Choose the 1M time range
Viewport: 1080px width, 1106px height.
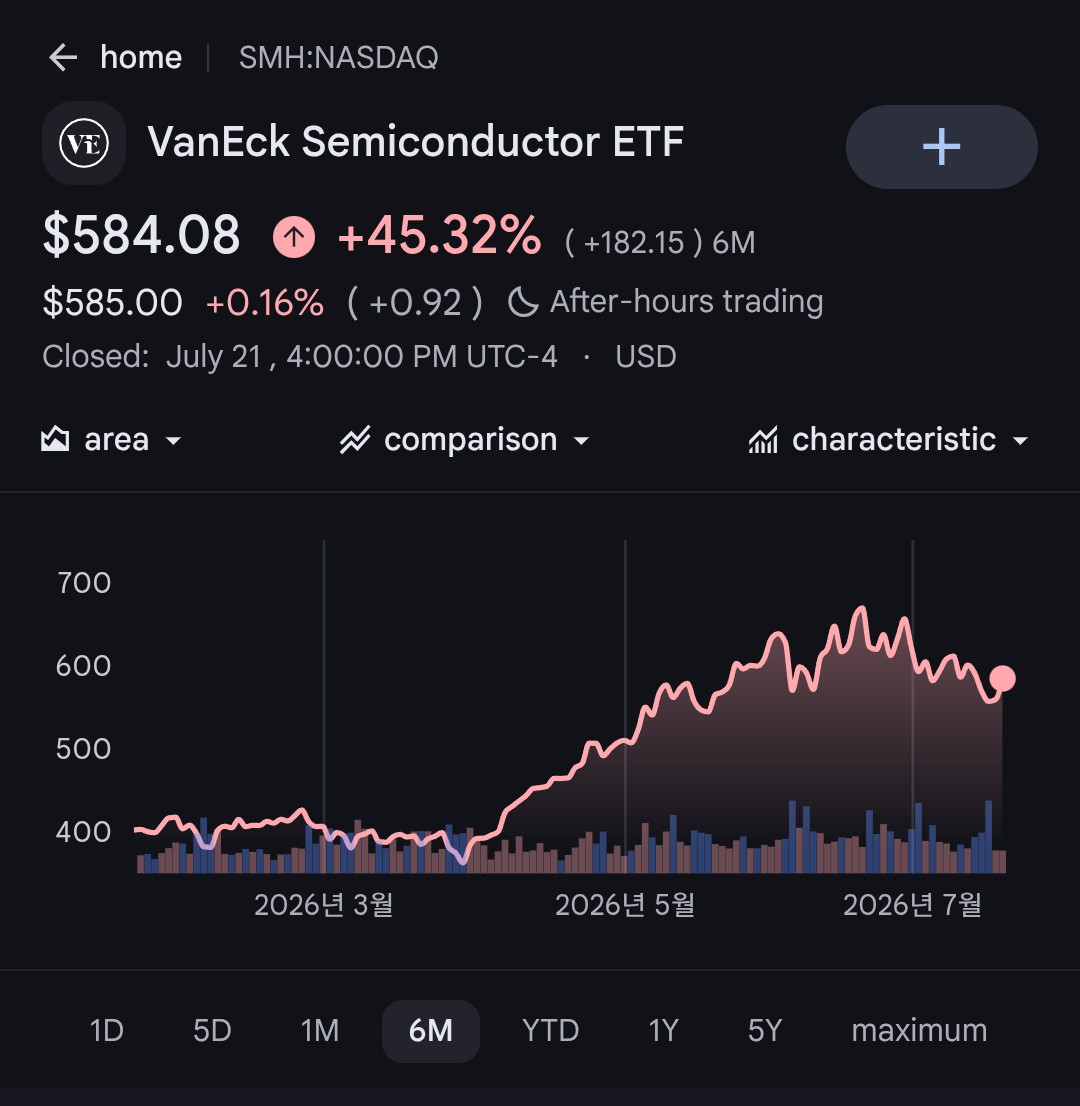point(320,1031)
